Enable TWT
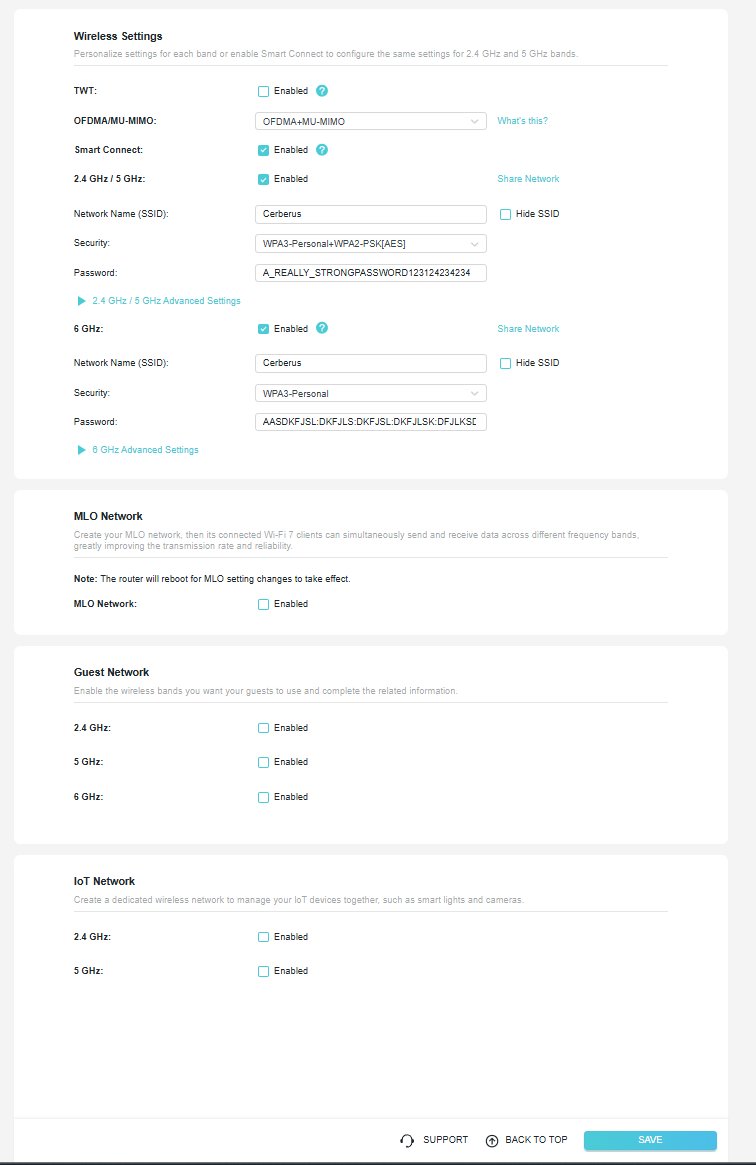756x1165 pixels. 263,90
